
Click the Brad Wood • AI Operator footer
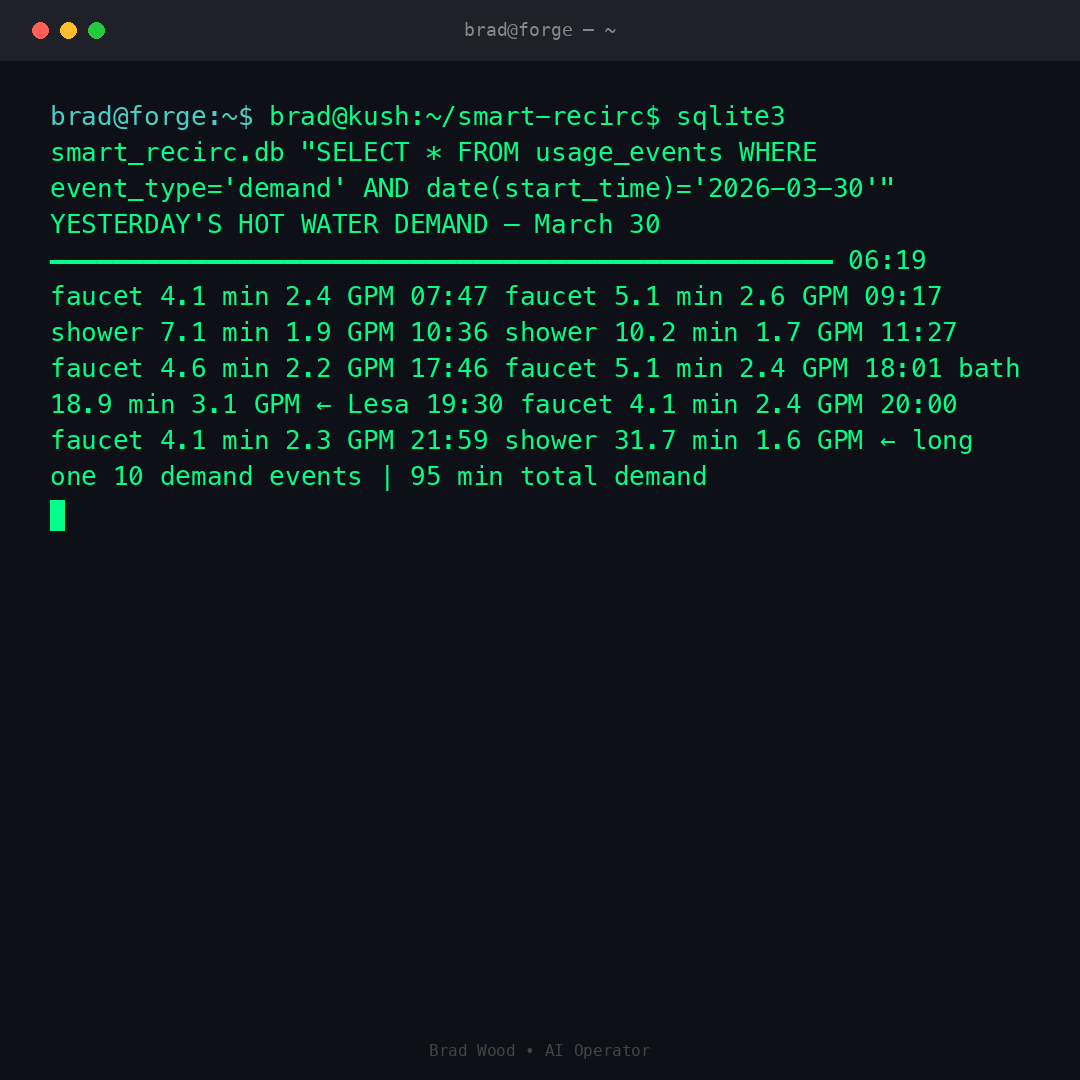[539, 1050]
